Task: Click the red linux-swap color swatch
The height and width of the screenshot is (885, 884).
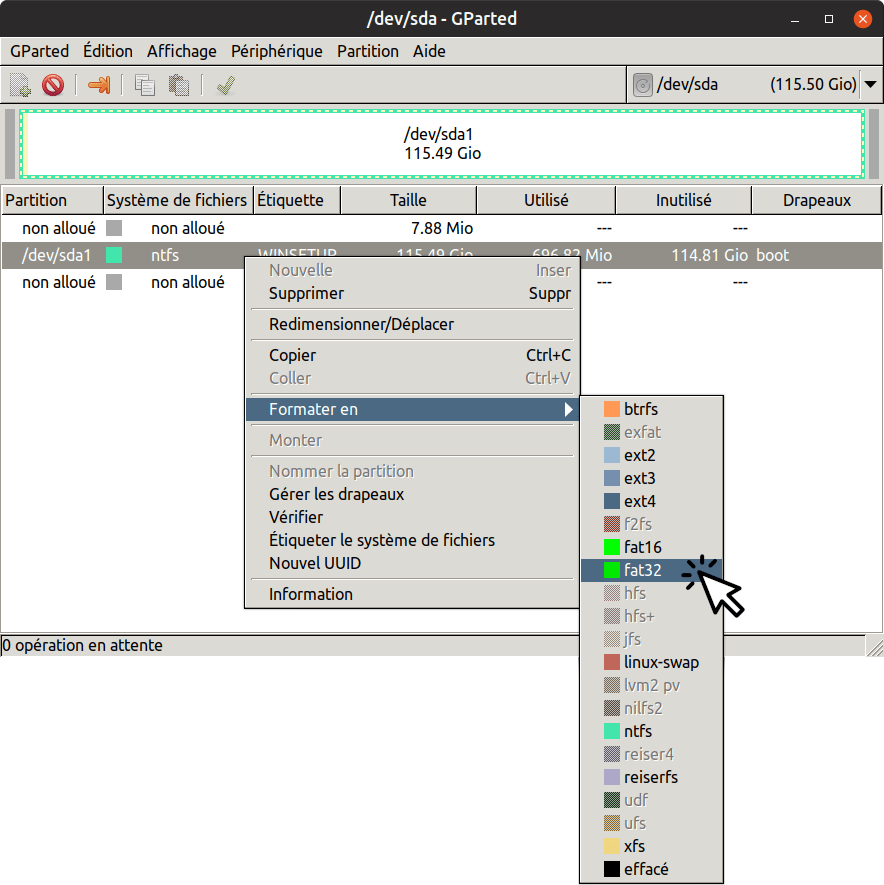Action: (x=612, y=663)
